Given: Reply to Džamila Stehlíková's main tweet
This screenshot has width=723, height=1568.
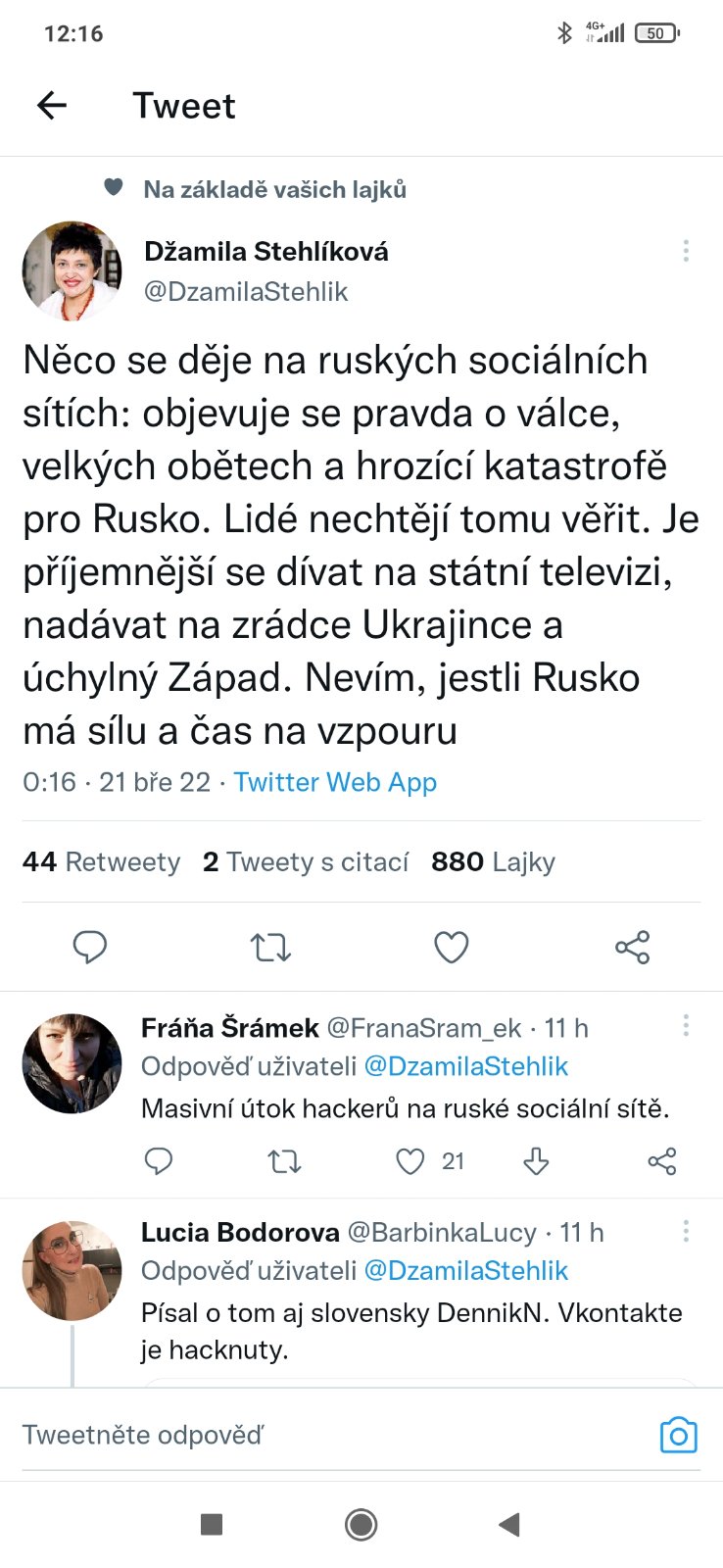Looking at the screenshot, I should click(90, 947).
